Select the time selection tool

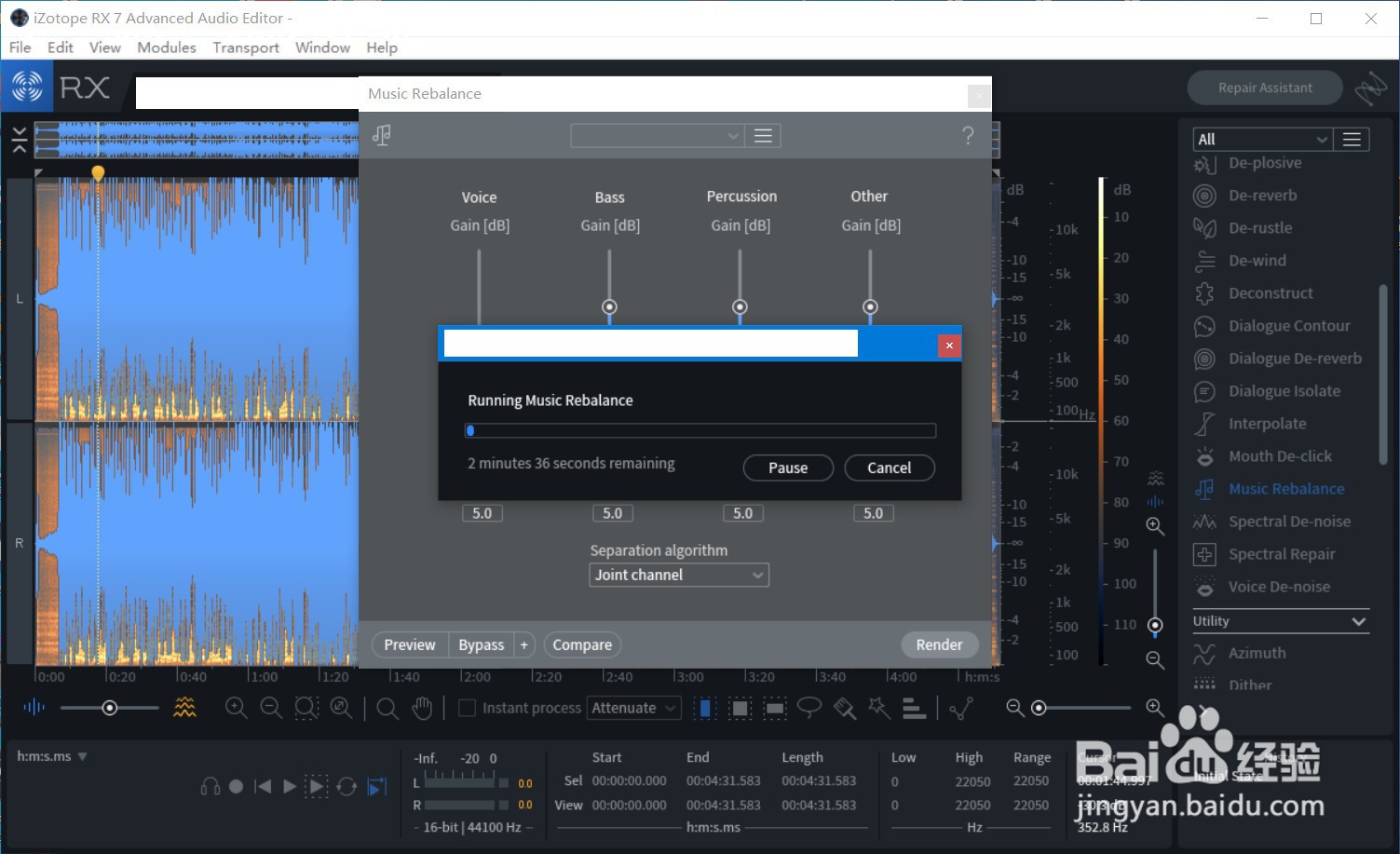pyautogui.click(x=705, y=709)
